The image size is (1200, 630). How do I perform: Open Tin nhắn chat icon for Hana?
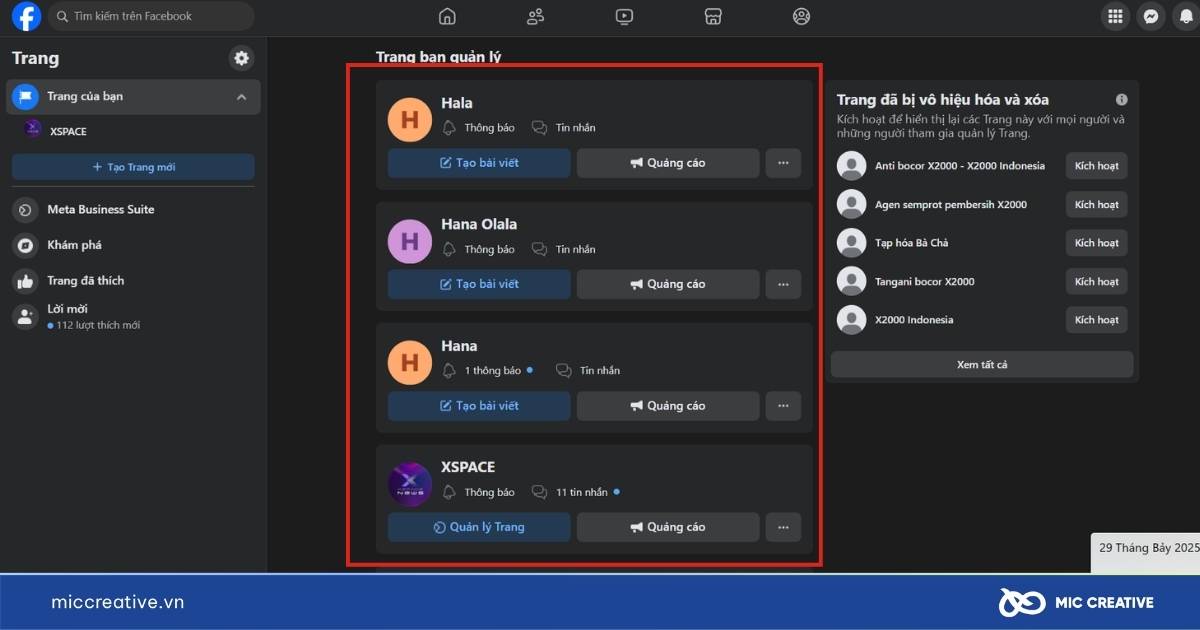[563, 370]
